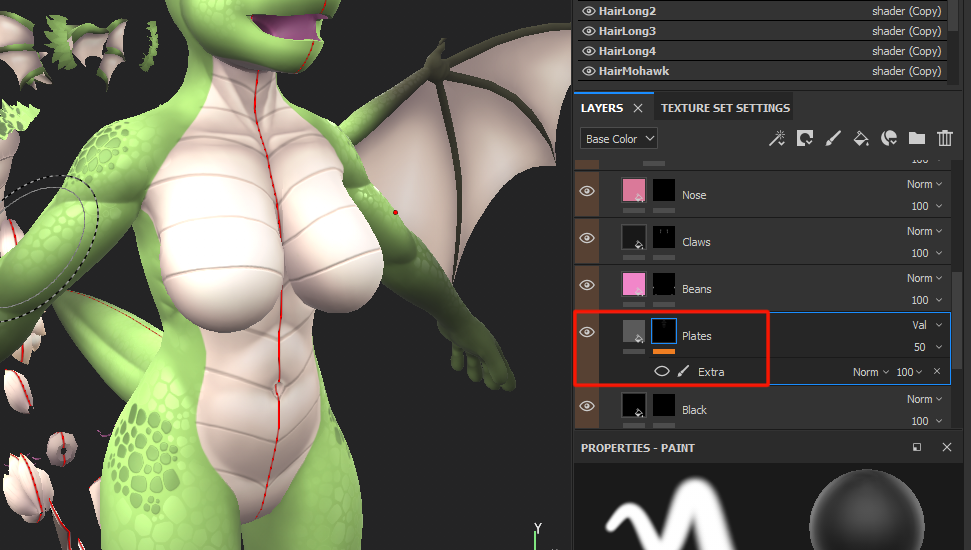Open the Black layer opacity dropdown
The width and height of the screenshot is (971, 550).
point(927,421)
